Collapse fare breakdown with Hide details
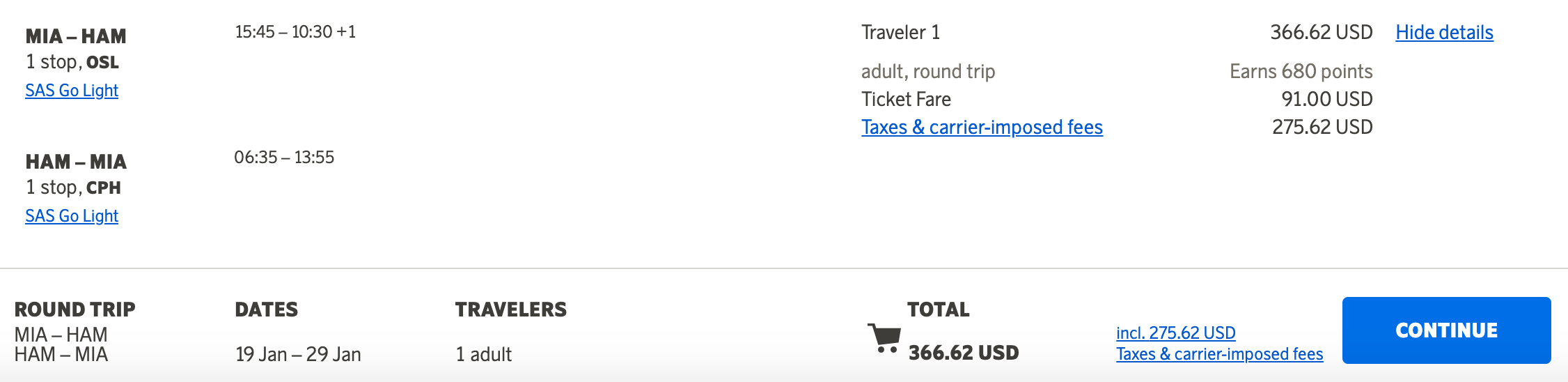The image size is (1568, 382). 1444,33
